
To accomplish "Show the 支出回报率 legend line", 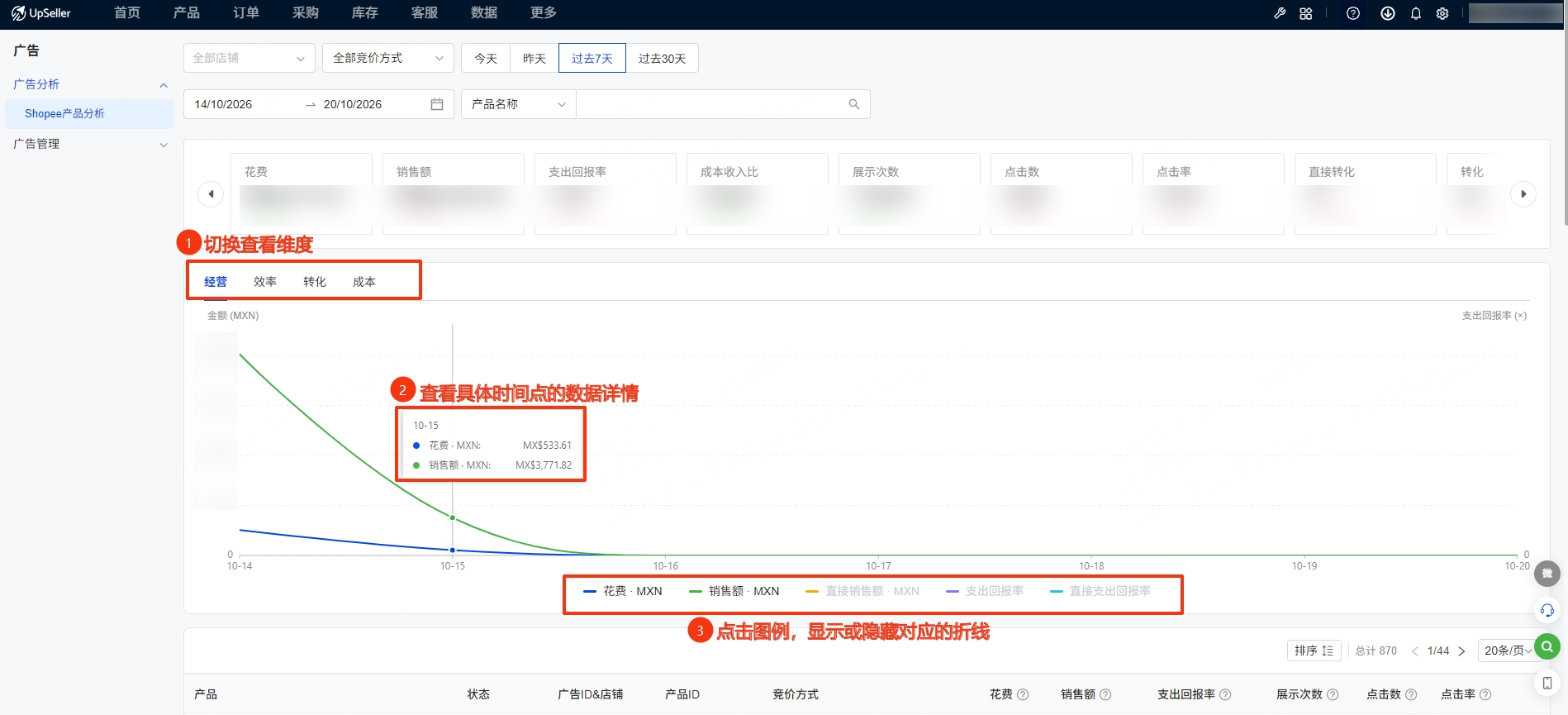I will (985, 591).
